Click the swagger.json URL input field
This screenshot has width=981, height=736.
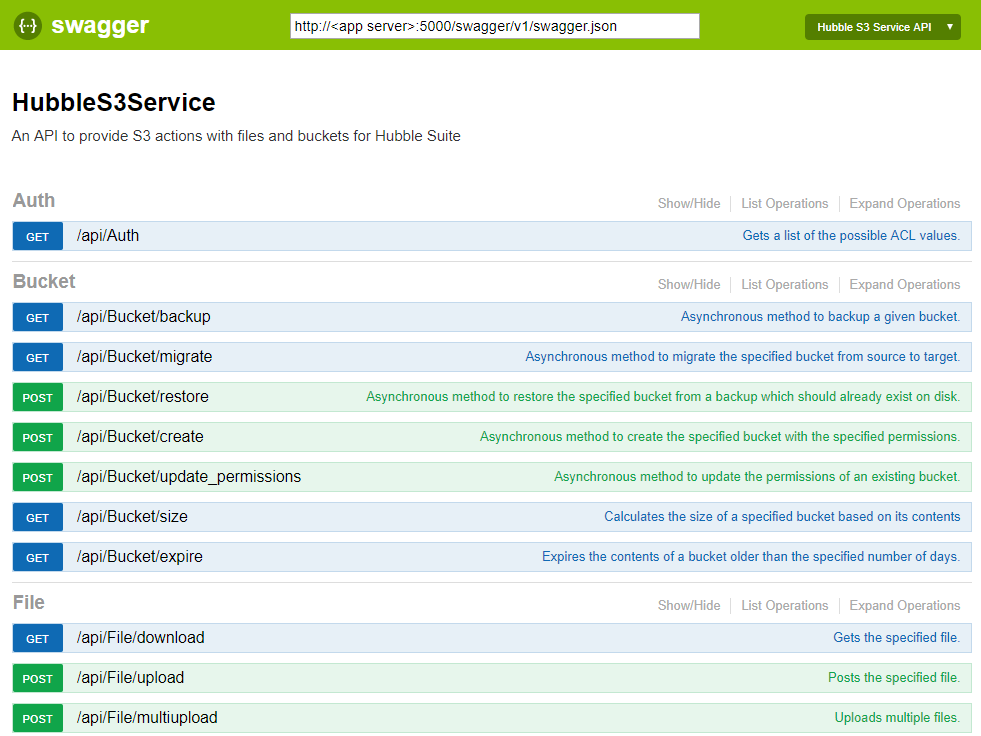(x=494, y=26)
